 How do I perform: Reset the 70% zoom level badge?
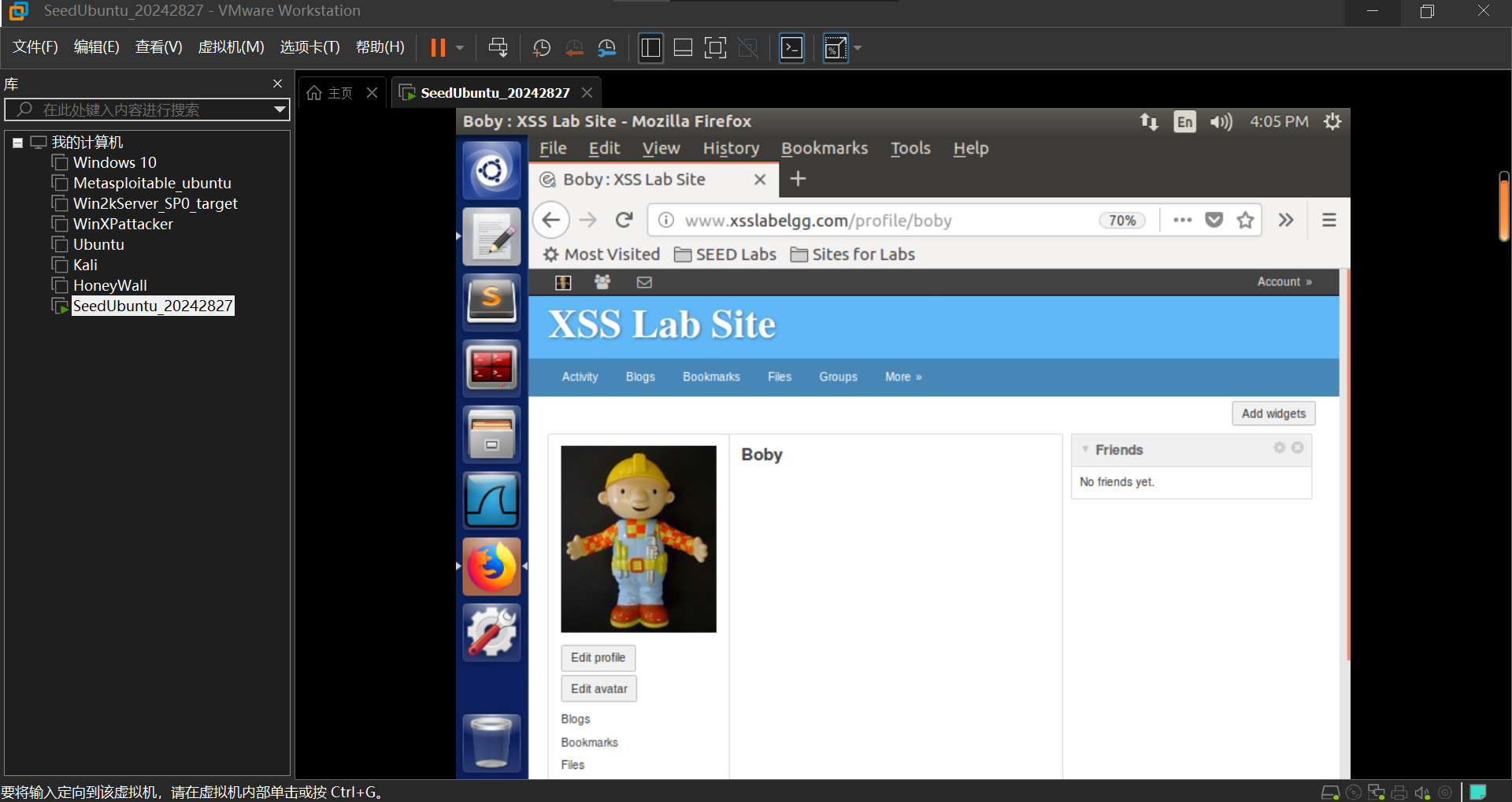[1122, 221]
